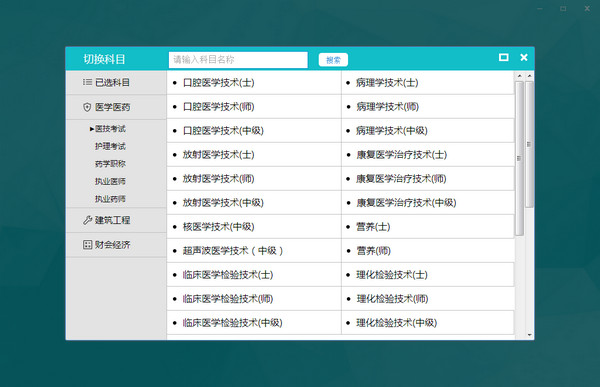
Task: Click the outer scrollbar down arrow
Action: pos(530,335)
